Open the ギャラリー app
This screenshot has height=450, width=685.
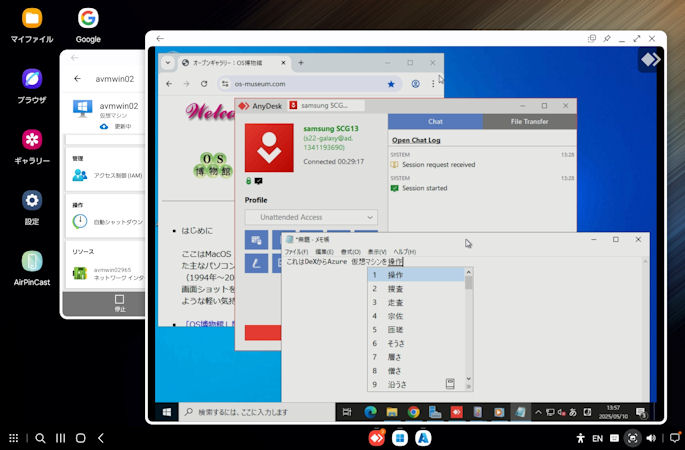click(x=32, y=147)
